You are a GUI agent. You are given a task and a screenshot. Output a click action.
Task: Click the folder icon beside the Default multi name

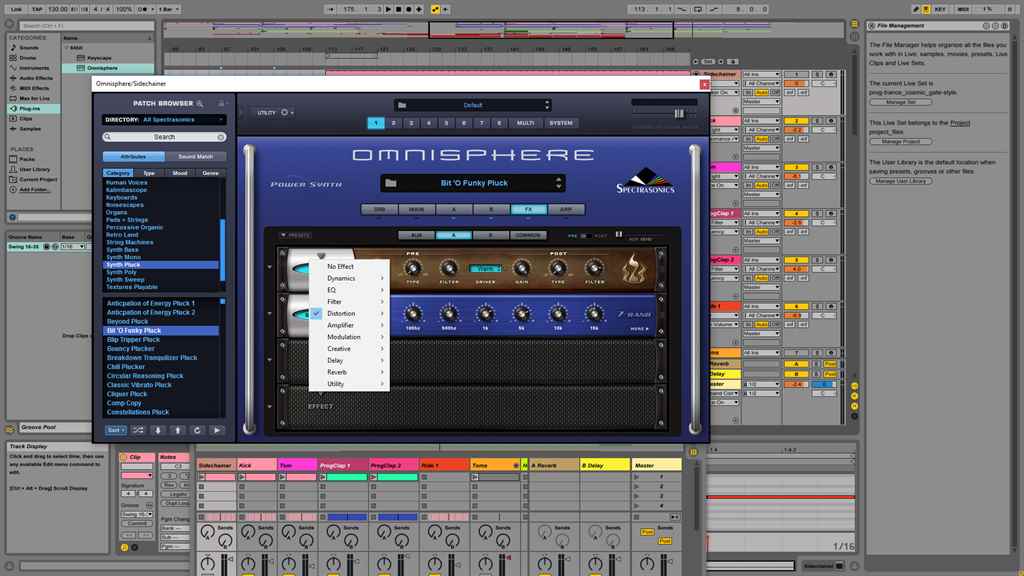(402, 105)
